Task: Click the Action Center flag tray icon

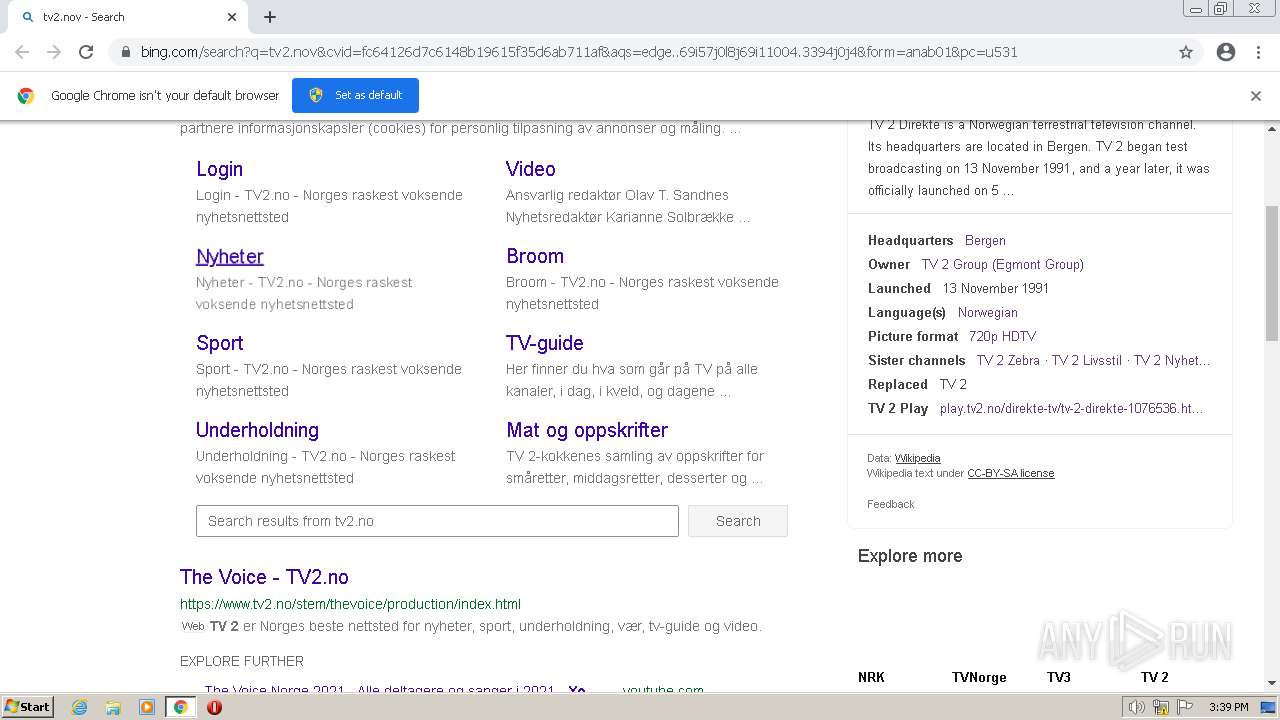Action: pyautogui.click(x=1186, y=707)
